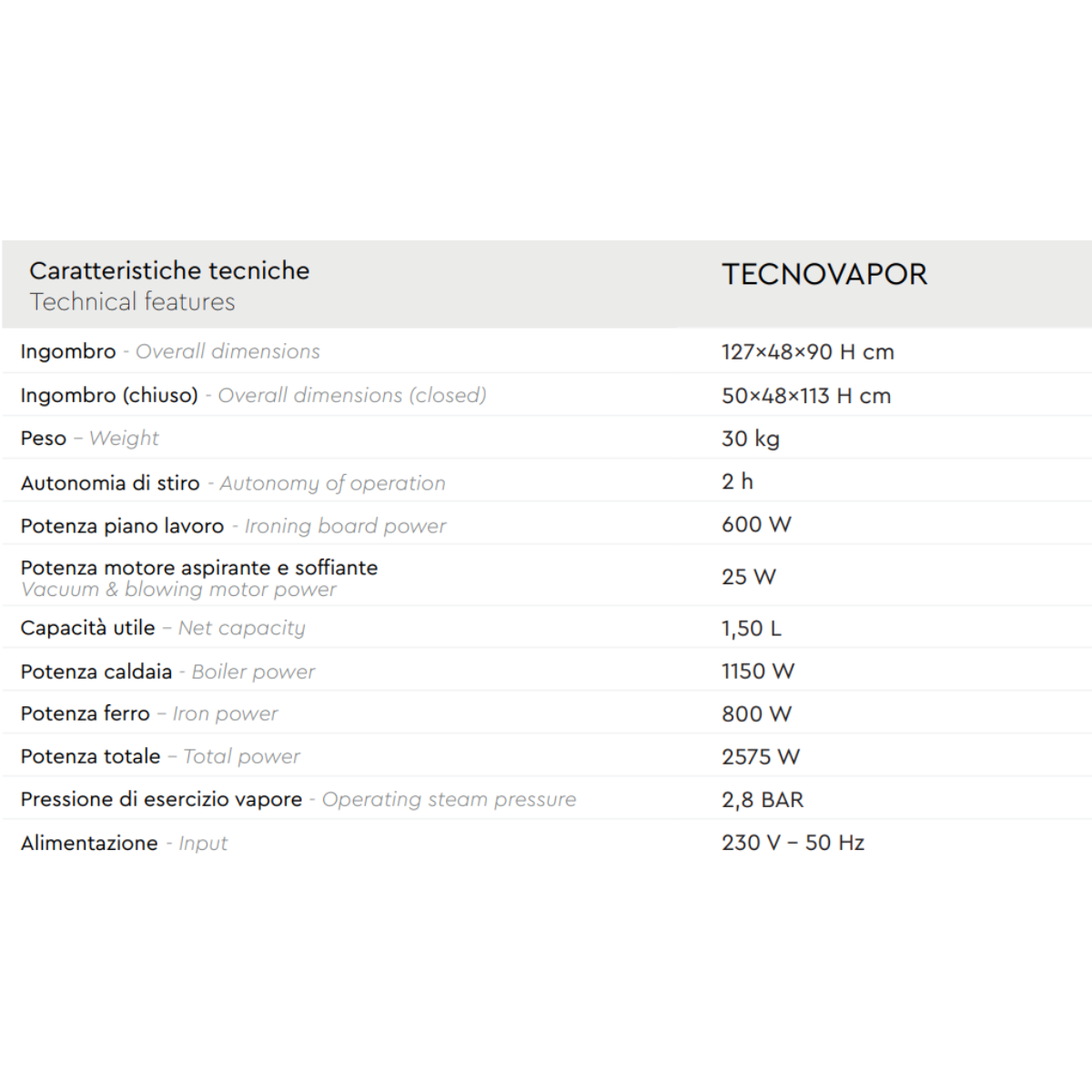The height and width of the screenshot is (1092, 1092).
Task: Select the Ingombro overall dimensions label
Action: 170,352
